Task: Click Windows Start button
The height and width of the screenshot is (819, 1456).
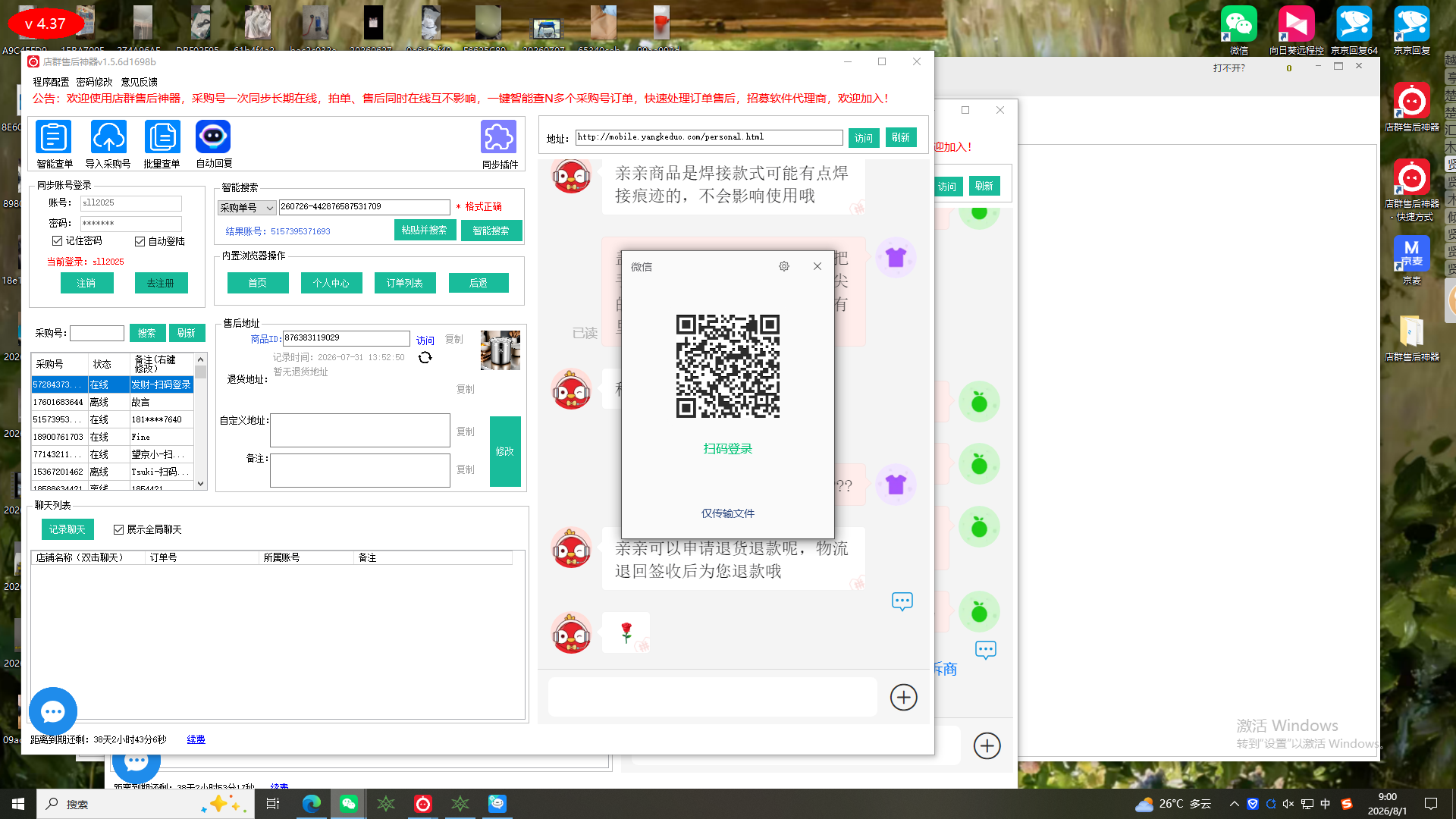Action: [x=18, y=804]
